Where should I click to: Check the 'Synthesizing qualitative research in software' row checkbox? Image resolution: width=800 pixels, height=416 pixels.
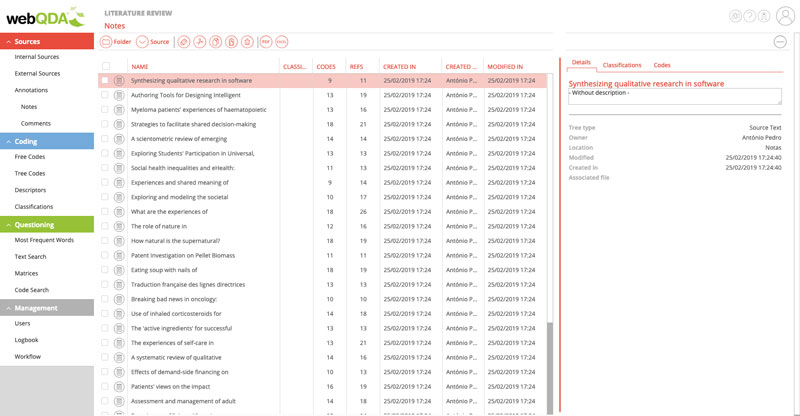pos(105,80)
